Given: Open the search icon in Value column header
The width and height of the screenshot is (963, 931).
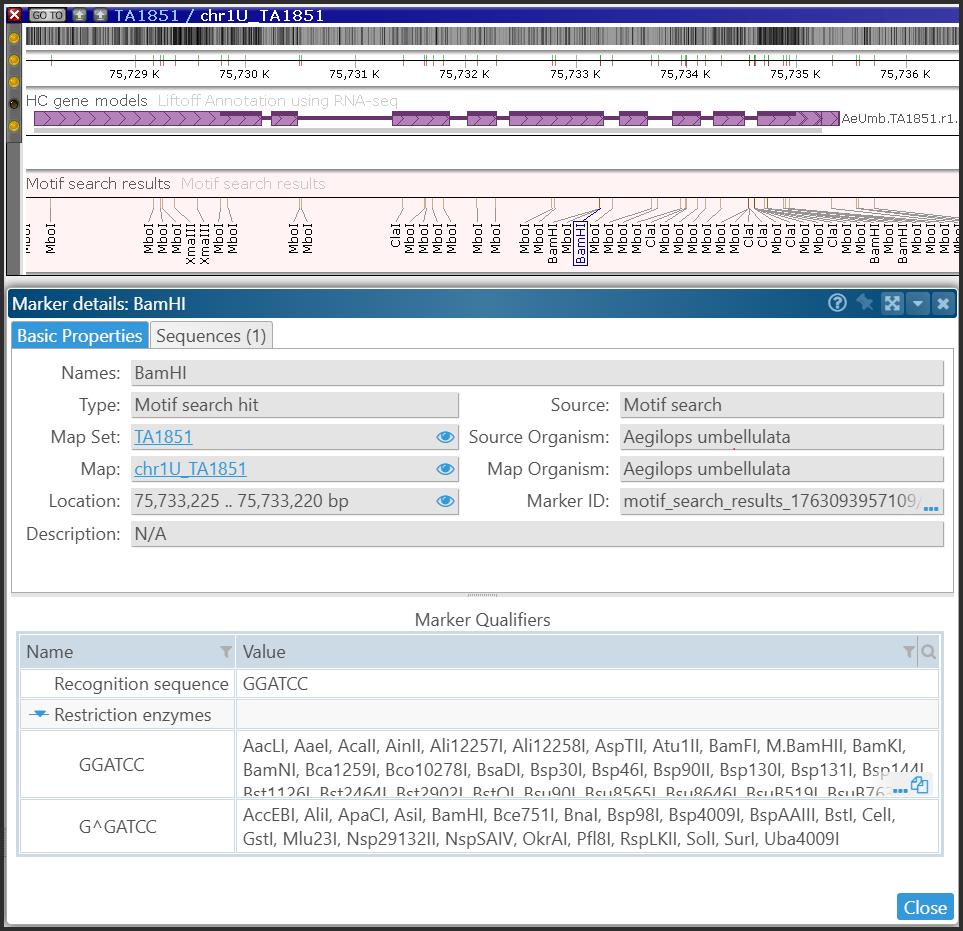Looking at the screenshot, I should tap(929, 652).
